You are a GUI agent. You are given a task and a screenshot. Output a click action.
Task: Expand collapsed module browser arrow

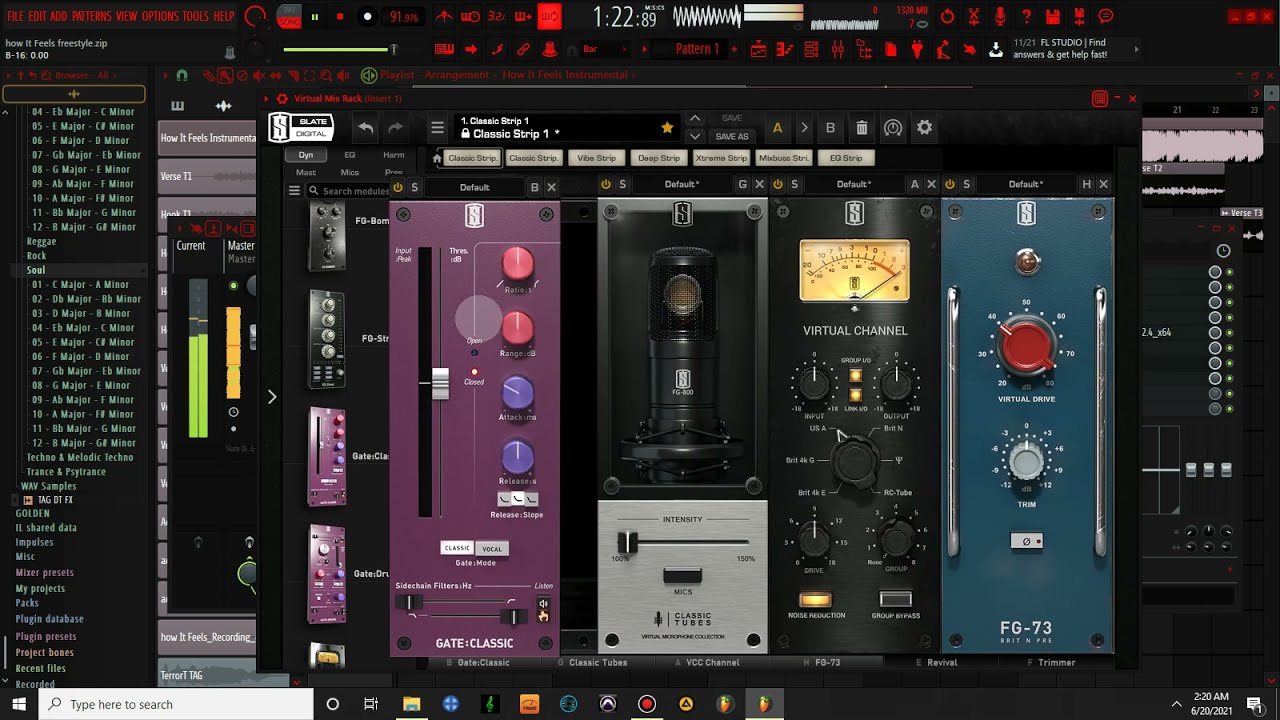272,397
